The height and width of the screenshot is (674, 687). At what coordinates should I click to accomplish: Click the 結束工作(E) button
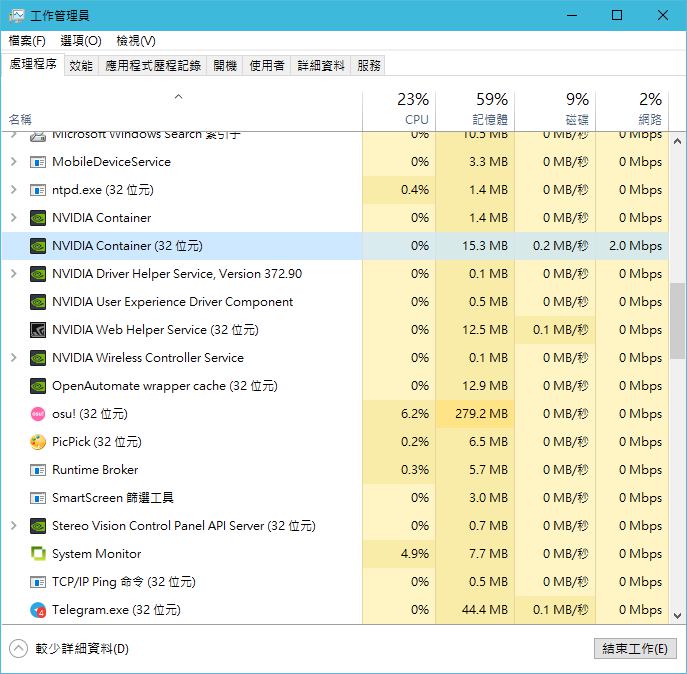(x=635, y=649)
